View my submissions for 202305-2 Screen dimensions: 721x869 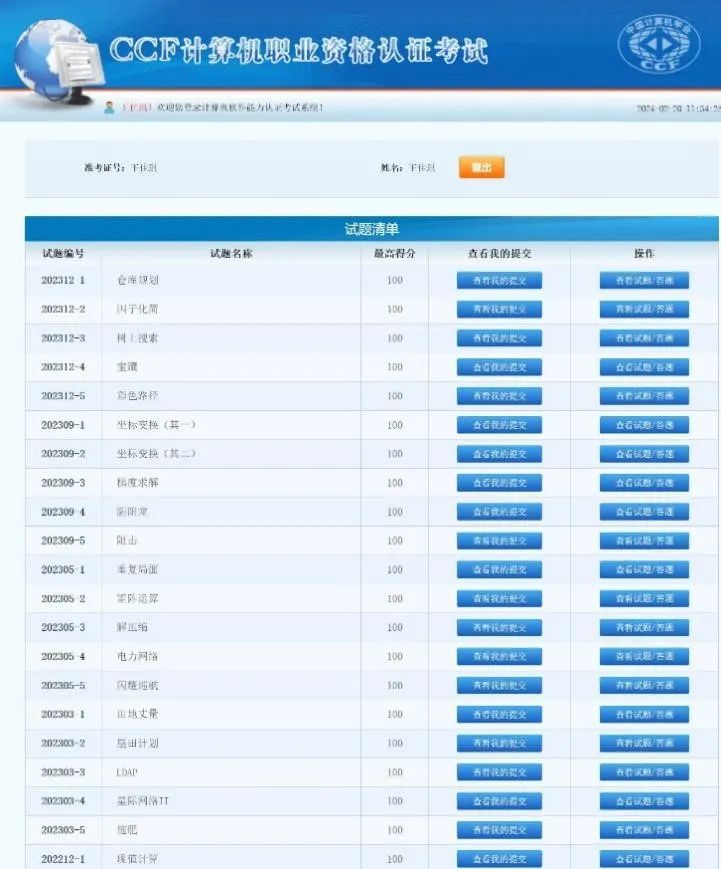499,599
